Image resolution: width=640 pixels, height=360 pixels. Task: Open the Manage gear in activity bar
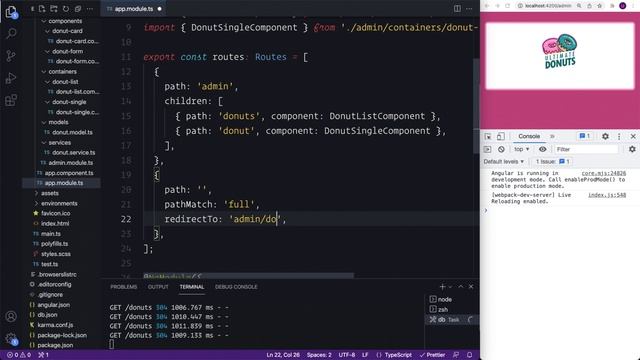coord(11,338)
